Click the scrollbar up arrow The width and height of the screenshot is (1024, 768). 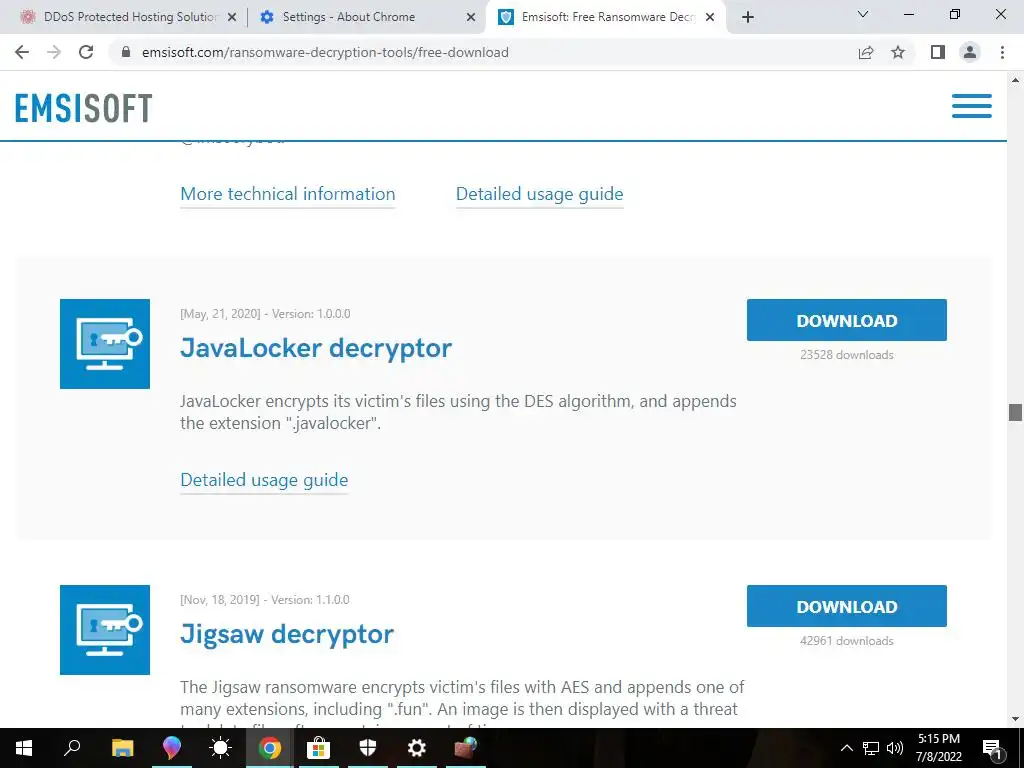[x=1015, y=80]
